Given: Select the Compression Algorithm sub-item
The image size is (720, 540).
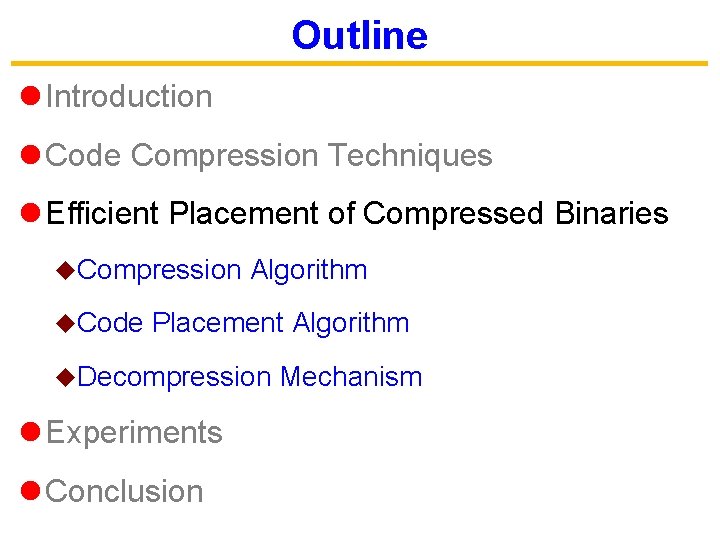Looking at the screenshot, I should pos(222,270).
